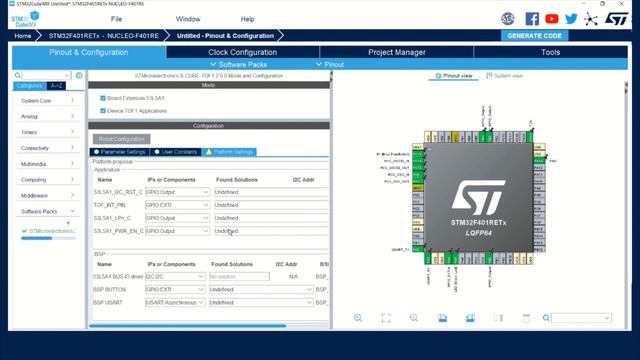Rotate chip view left icon
640x360 pixels.
pos(442,318)
